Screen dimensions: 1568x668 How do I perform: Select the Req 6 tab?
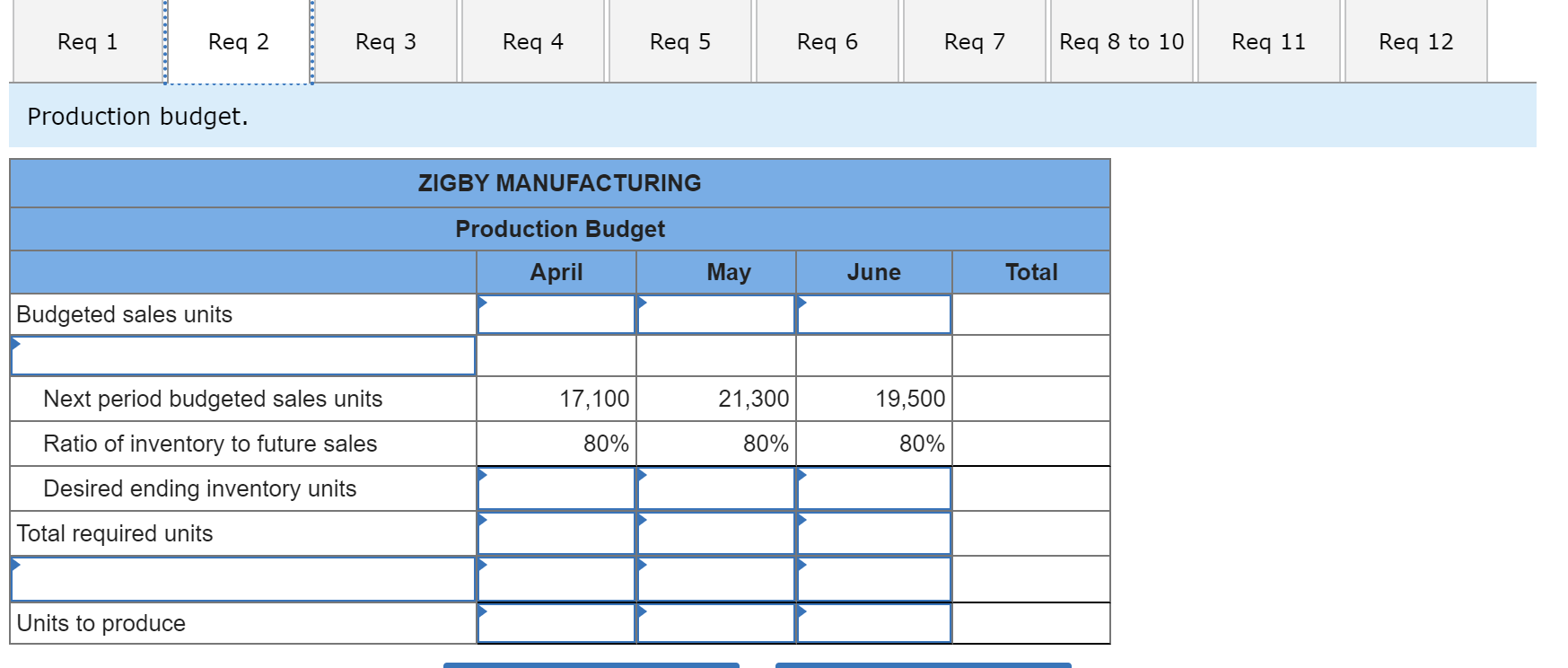coord(828,41)
